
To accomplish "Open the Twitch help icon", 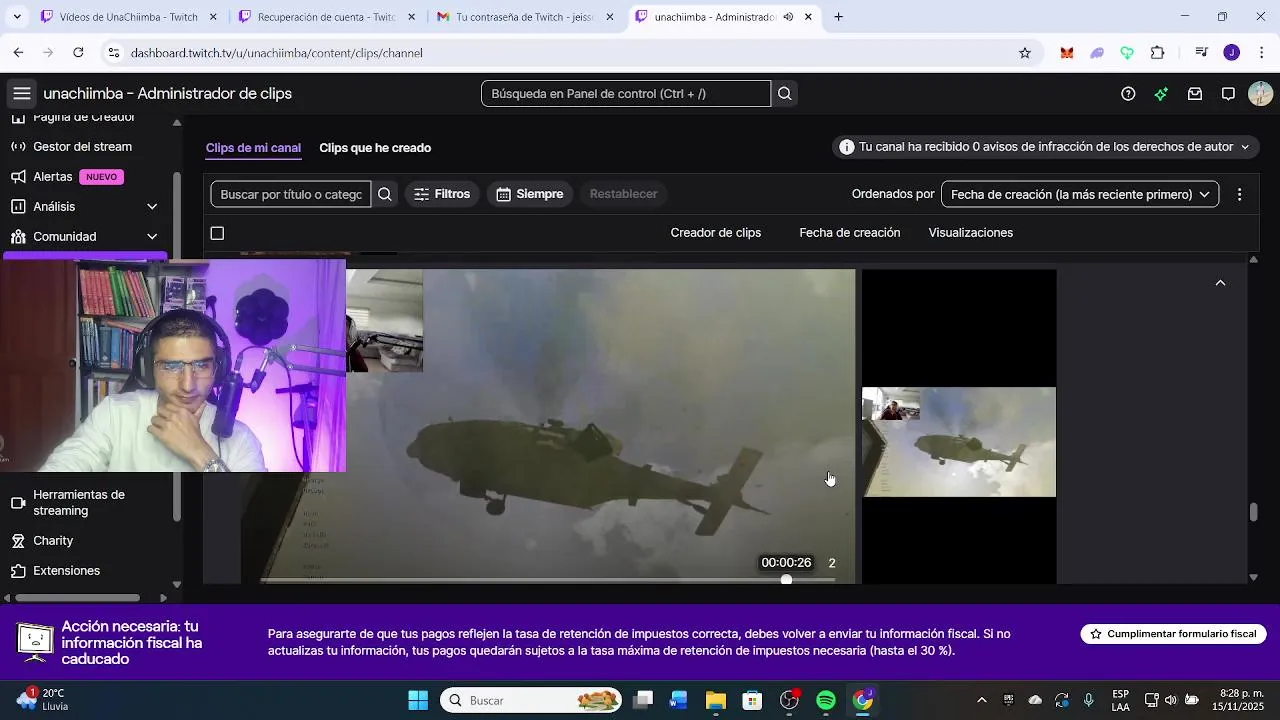I will 1128,94.
